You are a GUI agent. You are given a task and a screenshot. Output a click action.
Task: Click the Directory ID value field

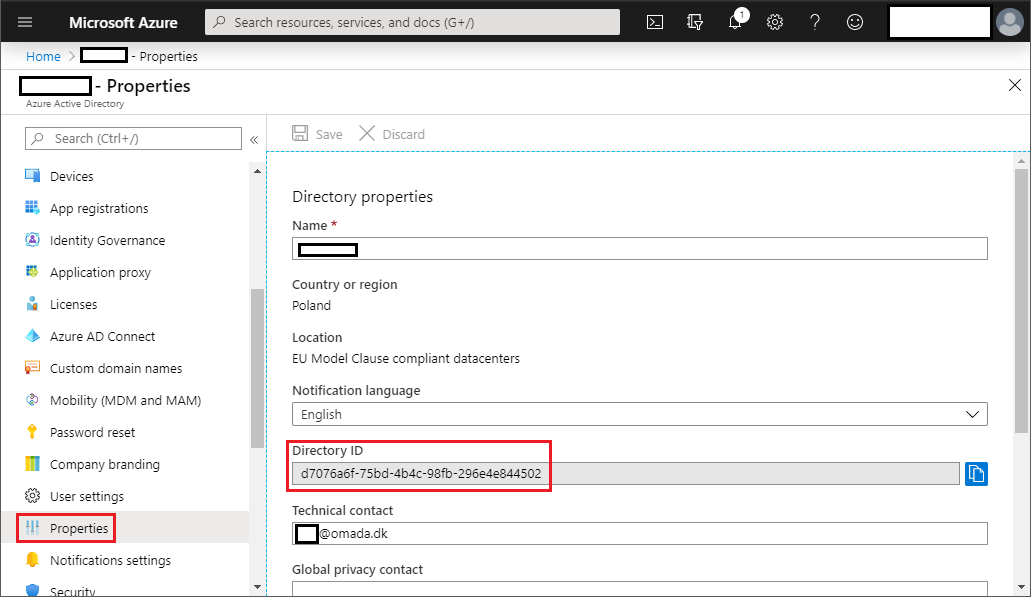coord(625,473)
